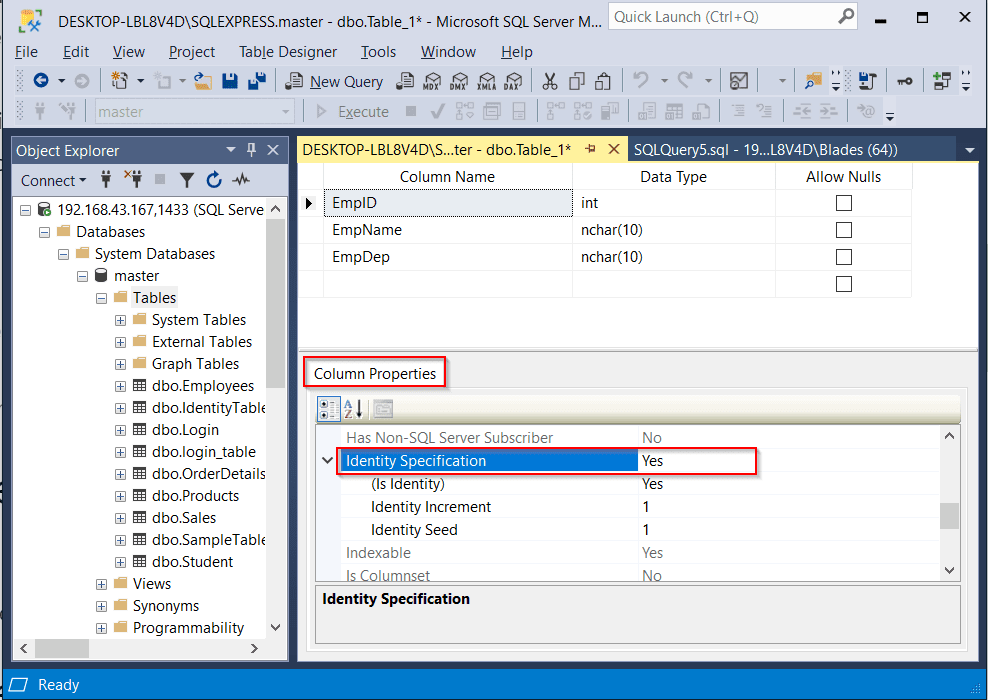Toggle Allow Nulls on the EmpDep row
The height and width of the screenshot is (700, 988).
tap(843, 257)
